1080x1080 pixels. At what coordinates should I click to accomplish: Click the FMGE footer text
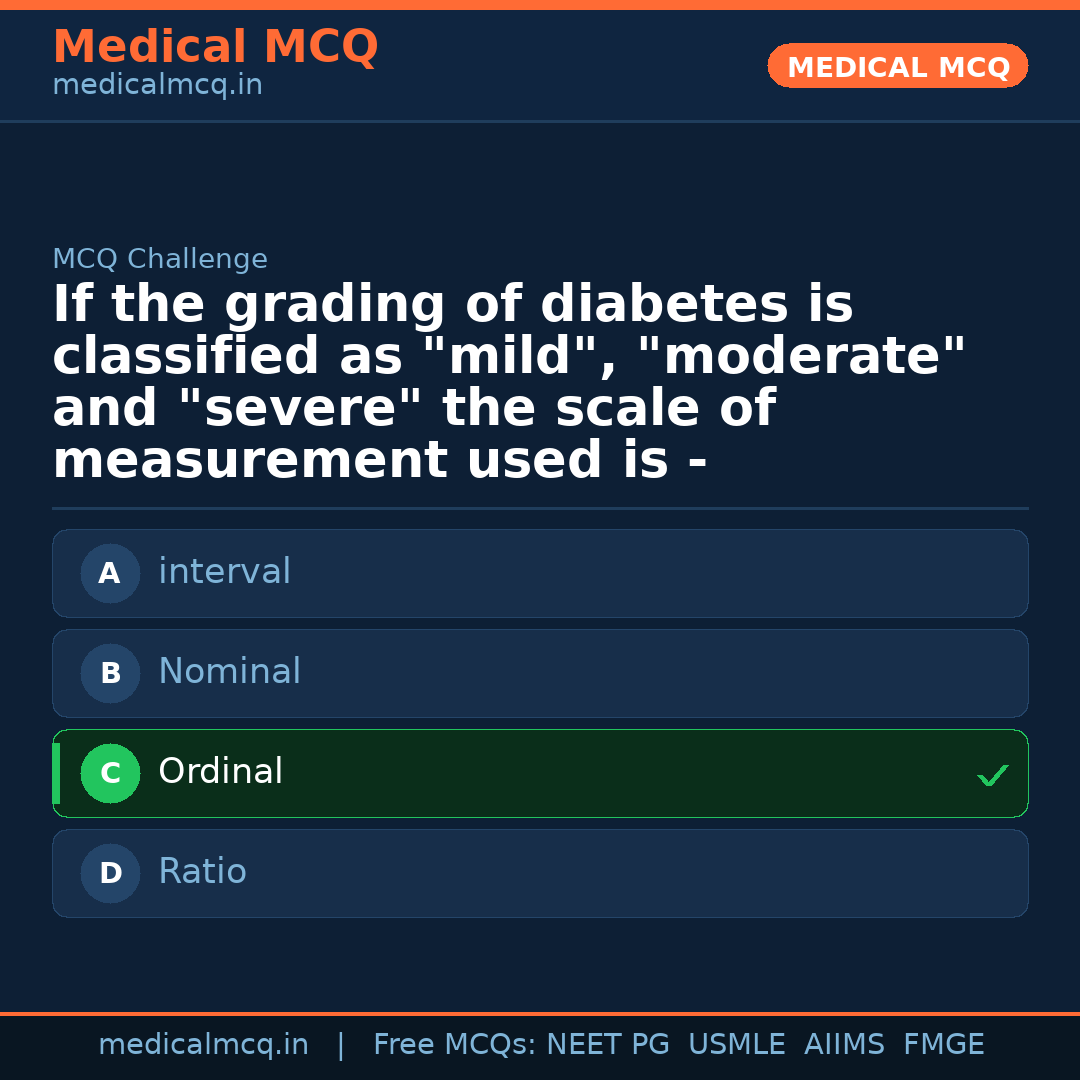pyautogui.click(x=943, y=1045)
